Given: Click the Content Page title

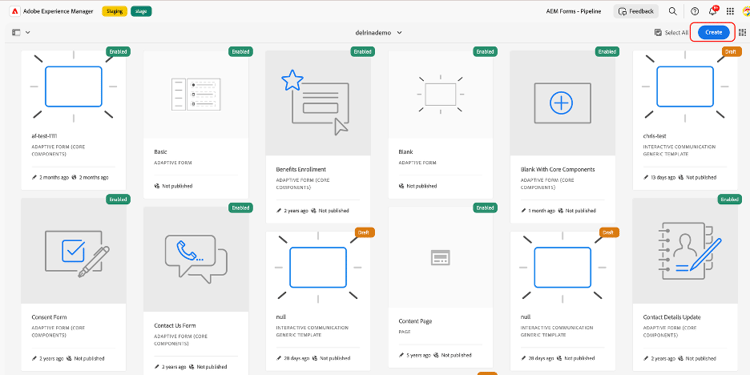Looking at the screenshot, I should (416, 321).
